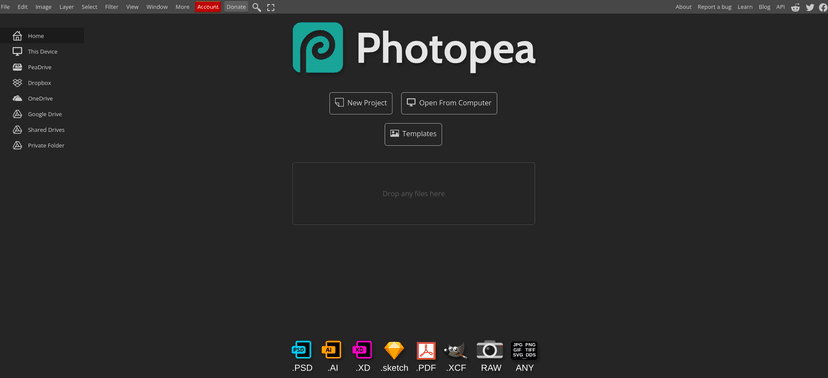
Task: Open OneDrive in the sidebar
Action: tap(42, 98)
